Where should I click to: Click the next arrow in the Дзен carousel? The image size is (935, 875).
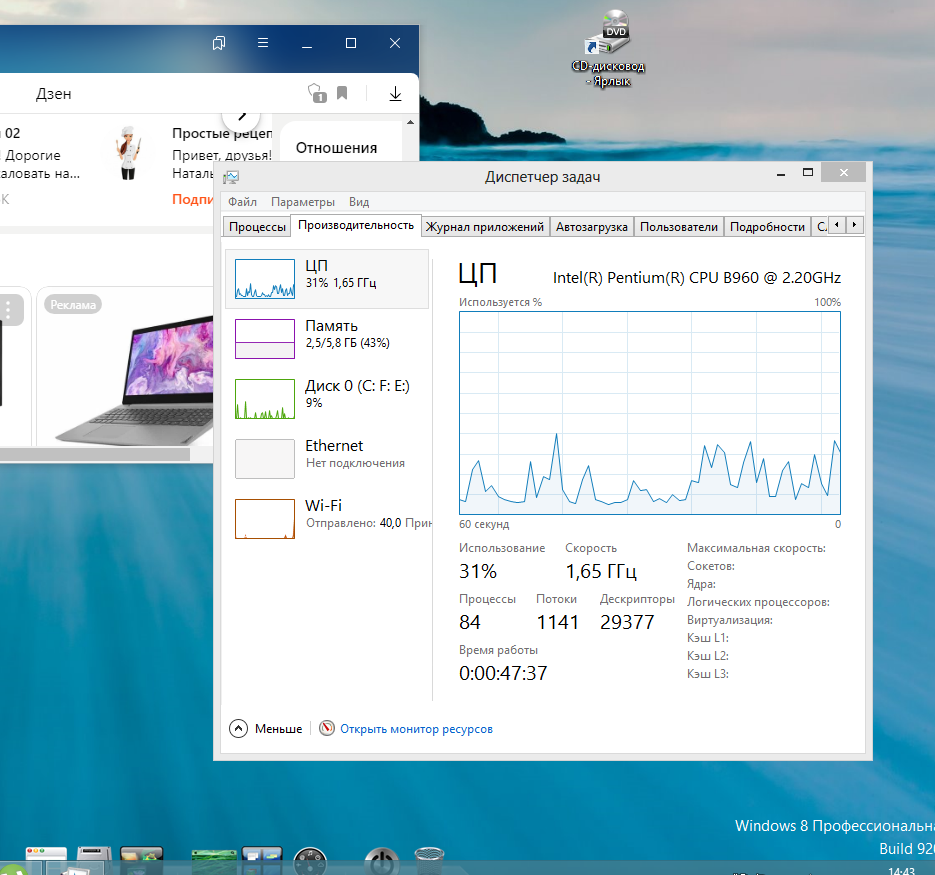[x=242, y=115]
